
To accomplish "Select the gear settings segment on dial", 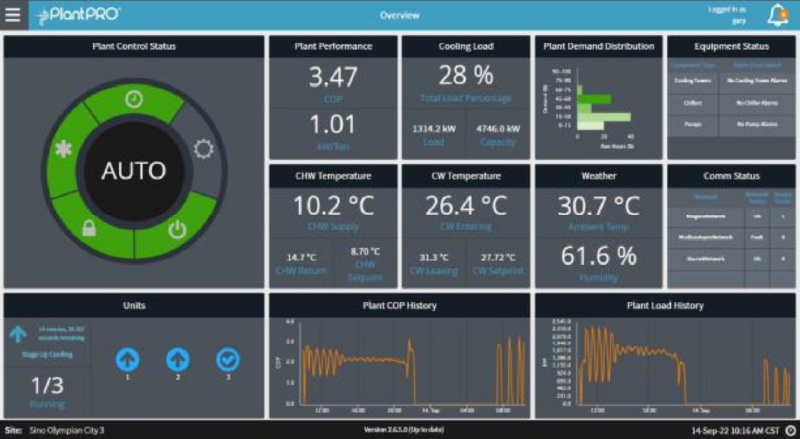I will [x=204, y=150].
